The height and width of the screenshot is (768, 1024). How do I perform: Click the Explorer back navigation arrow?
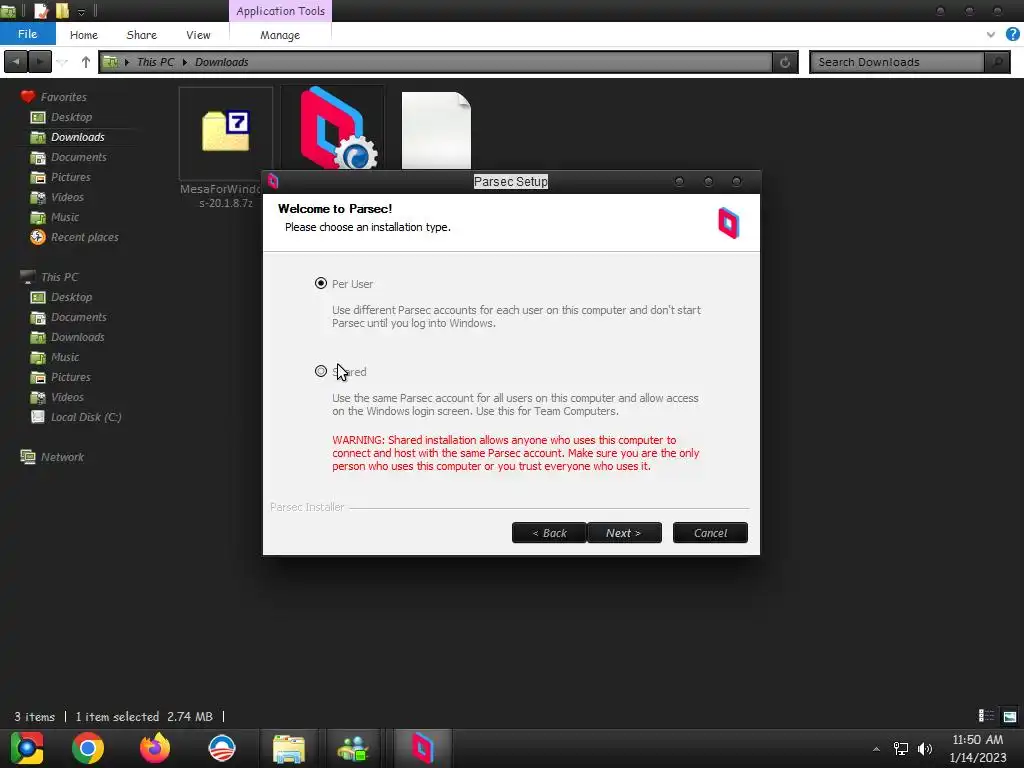click(16, 62)
